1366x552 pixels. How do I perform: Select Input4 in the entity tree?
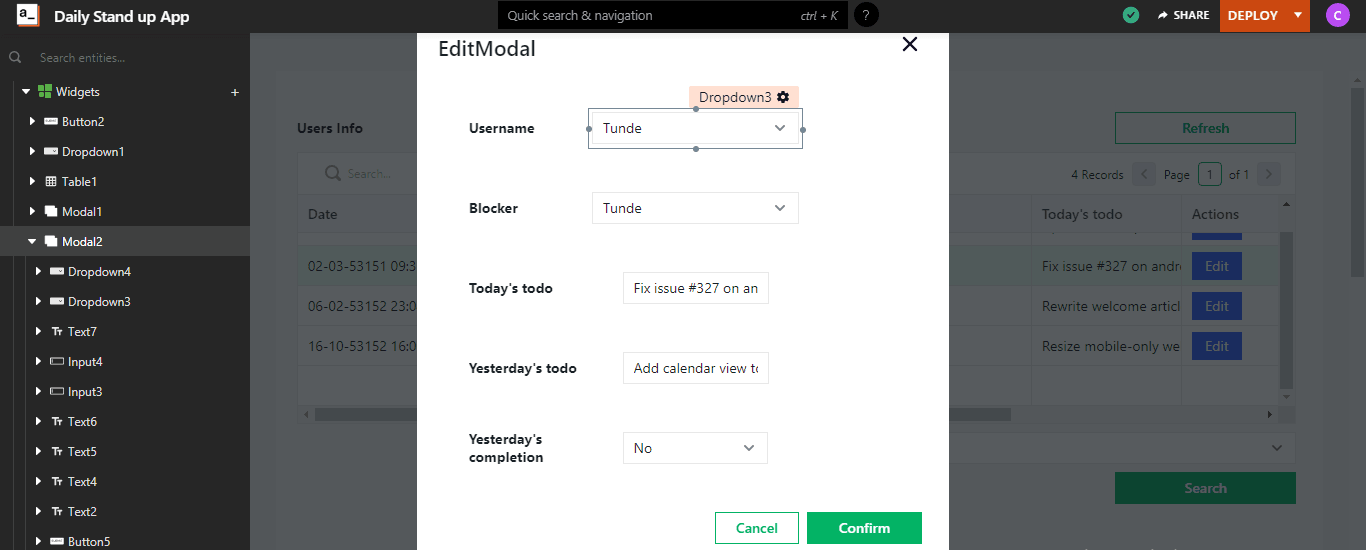(x=85, y=362)
